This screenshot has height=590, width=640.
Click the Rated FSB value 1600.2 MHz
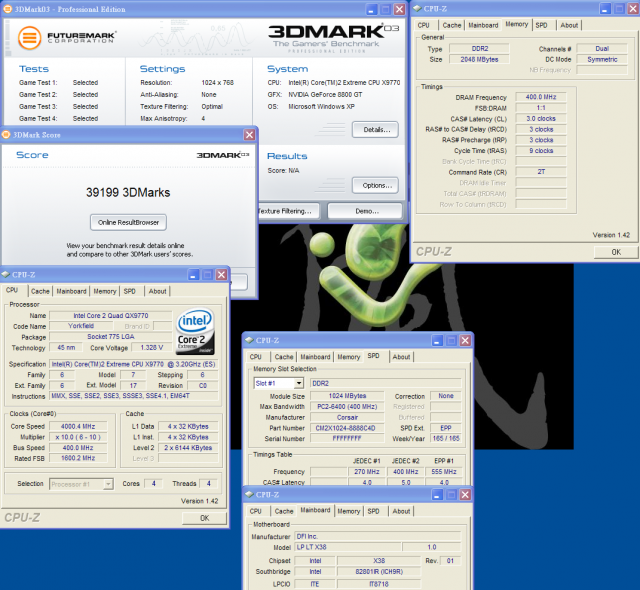click(x=78, y=458)
